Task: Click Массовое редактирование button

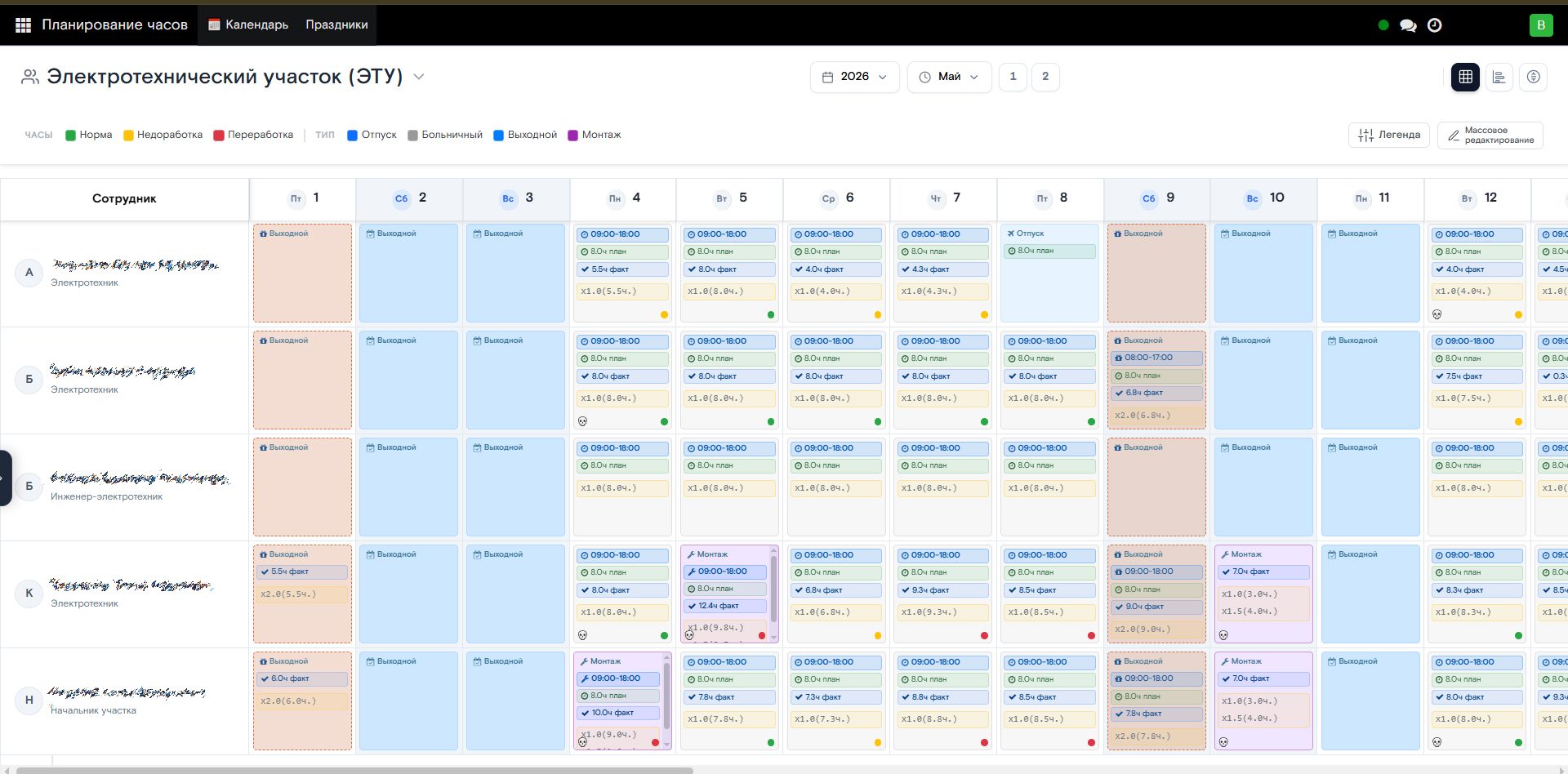Action: (x=1490, y=135)
